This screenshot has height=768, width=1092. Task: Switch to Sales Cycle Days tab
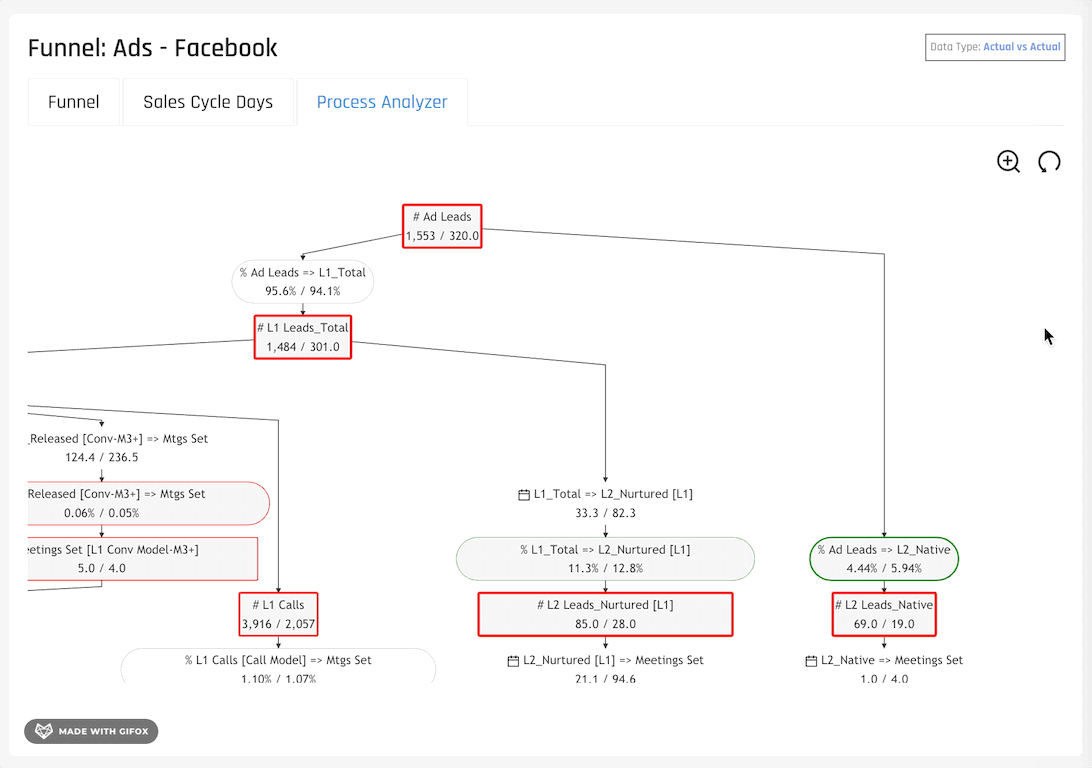208,102
